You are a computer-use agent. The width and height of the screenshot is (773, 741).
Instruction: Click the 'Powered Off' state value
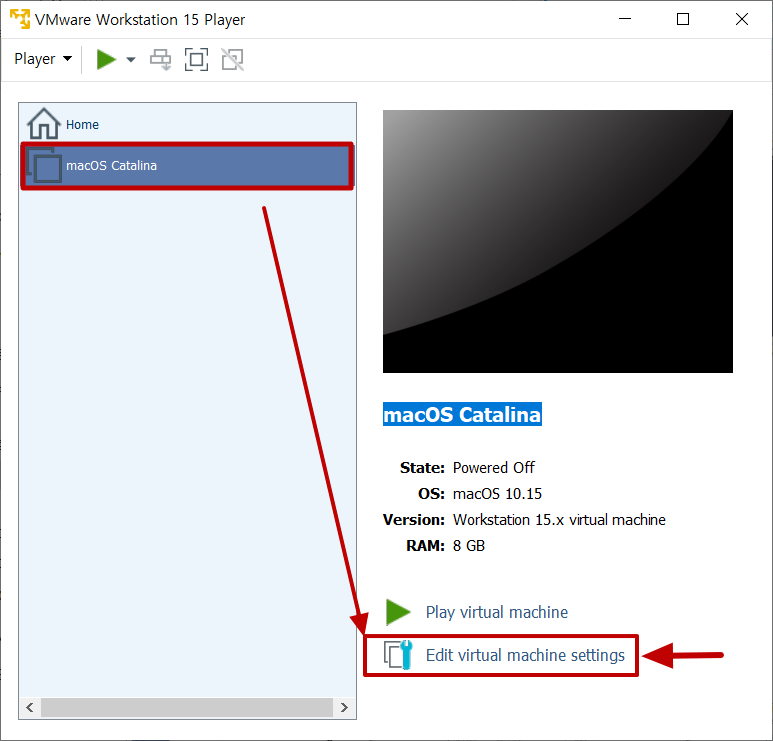[493, 467]
